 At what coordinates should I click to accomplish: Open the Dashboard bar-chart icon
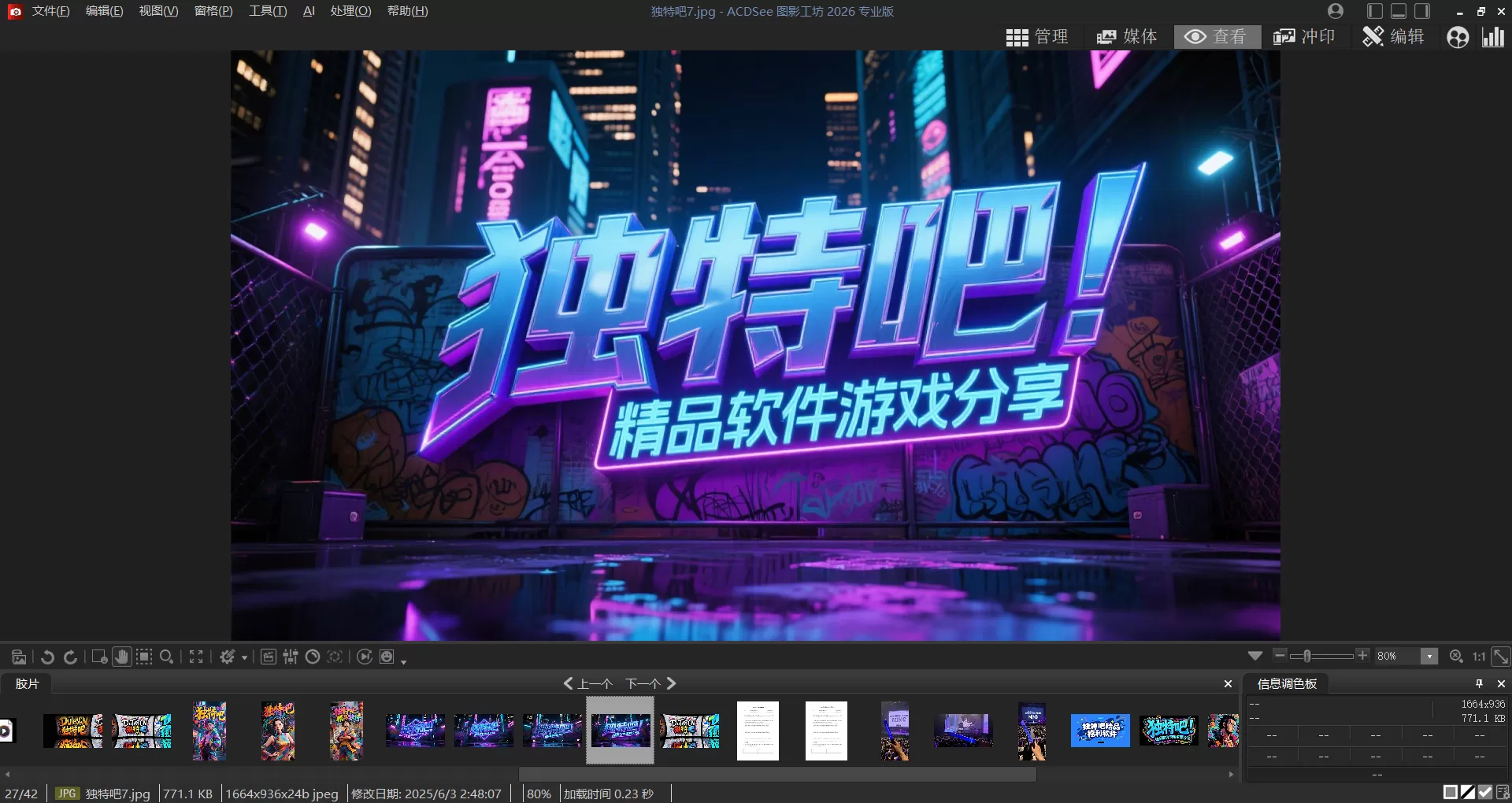click(1493, 37)
